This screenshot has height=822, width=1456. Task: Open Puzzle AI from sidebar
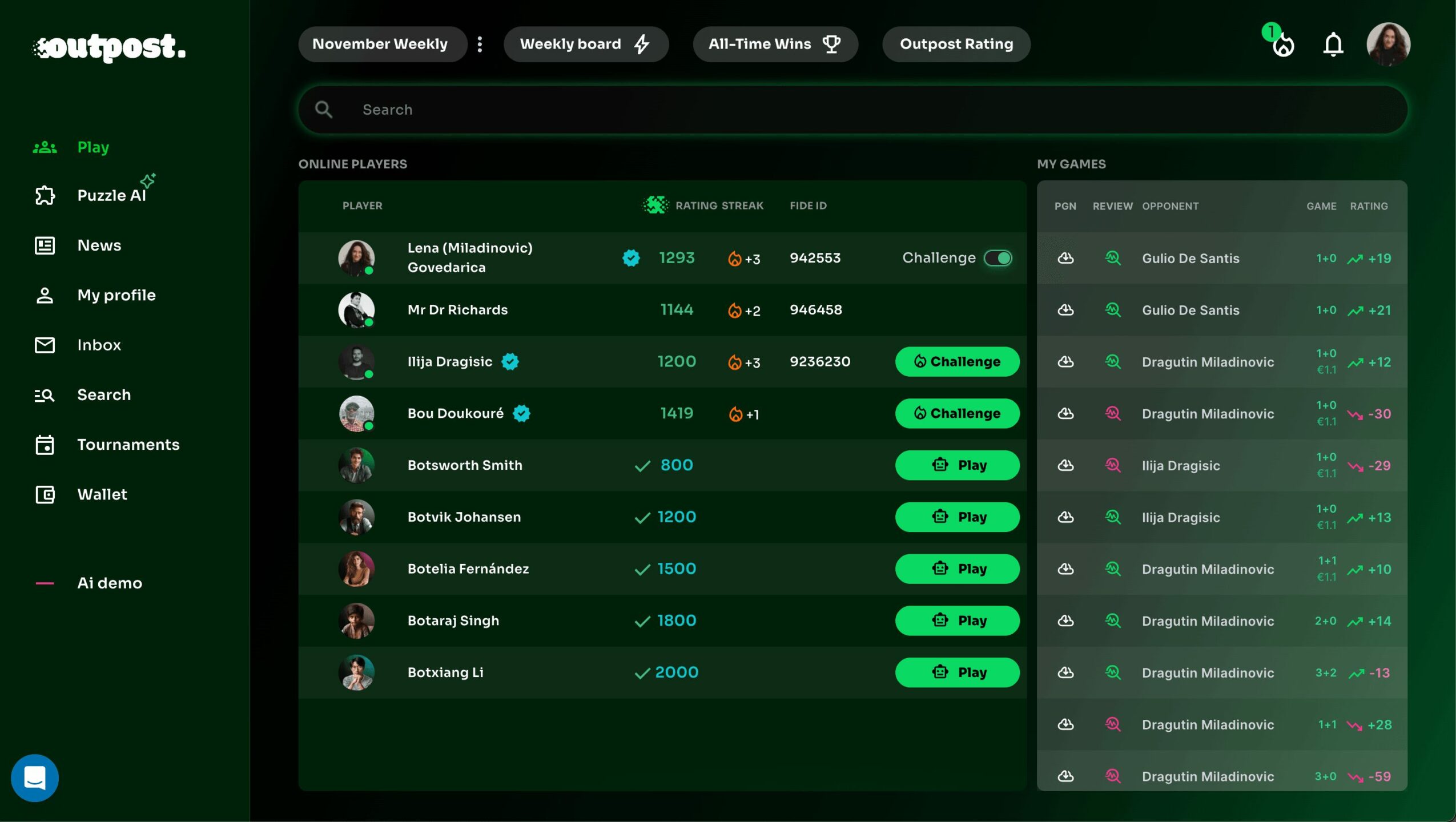pos(111,195)
